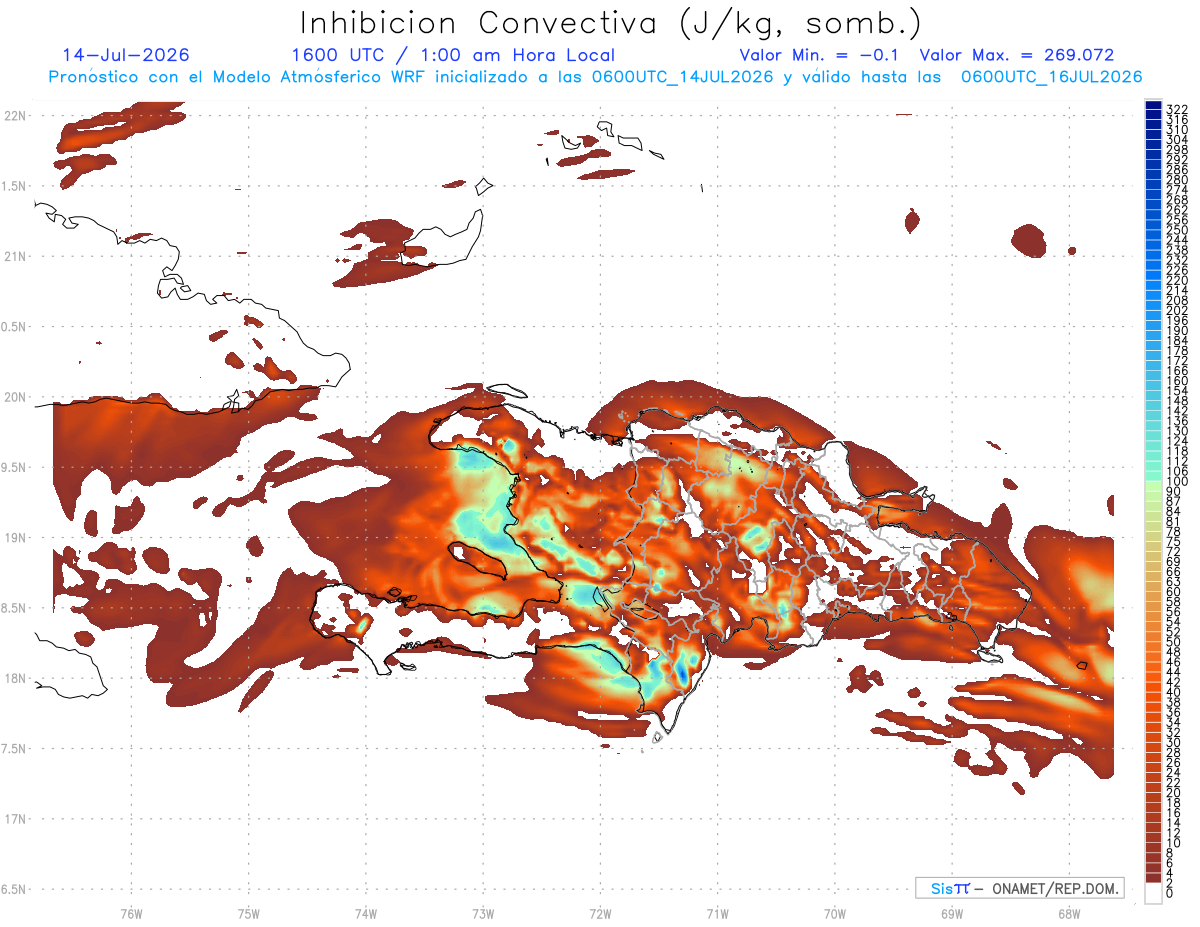Click the colorbar value '0'
The image size is (1200, 927).
tap(1171, 895)
